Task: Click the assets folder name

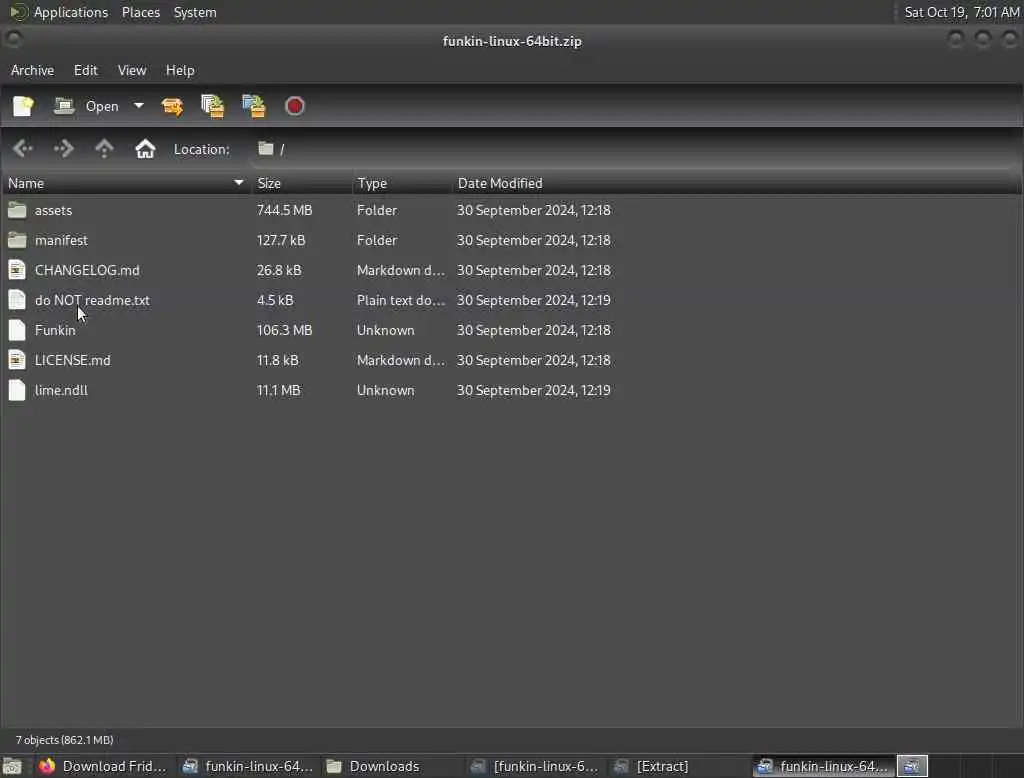Action: point(54,210)
